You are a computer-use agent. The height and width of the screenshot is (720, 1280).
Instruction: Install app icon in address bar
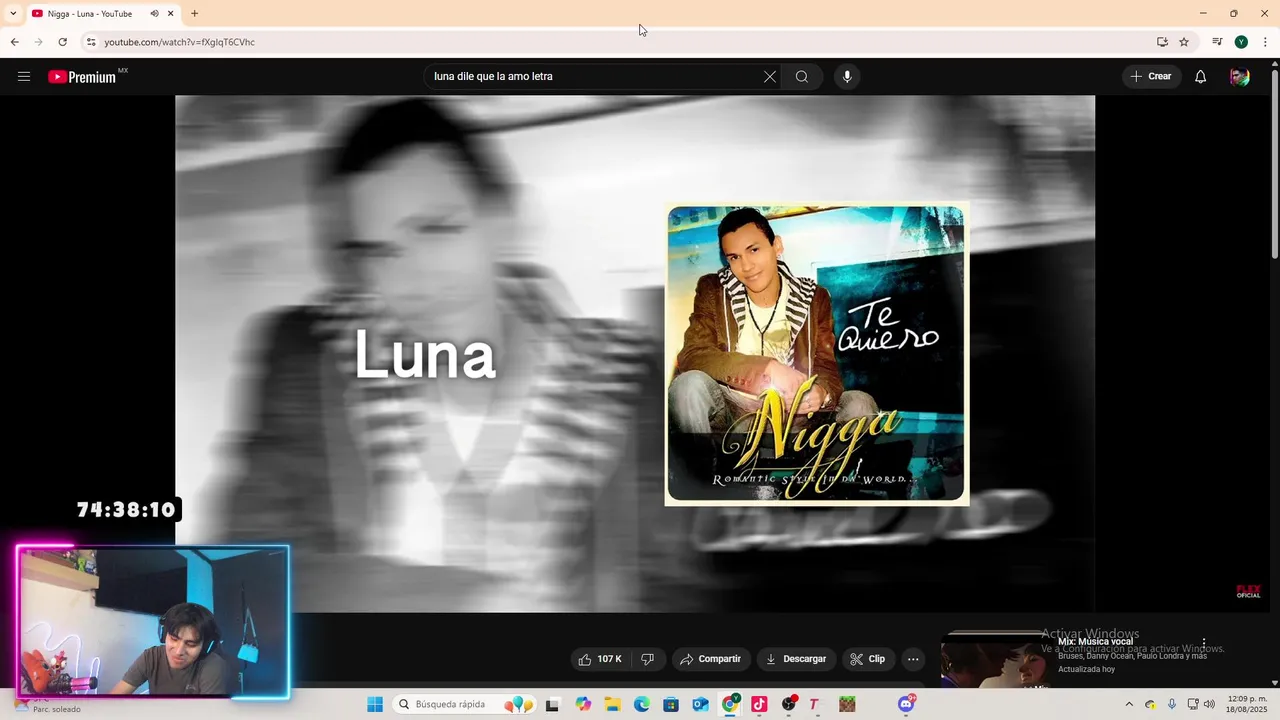coord(1162,42)
